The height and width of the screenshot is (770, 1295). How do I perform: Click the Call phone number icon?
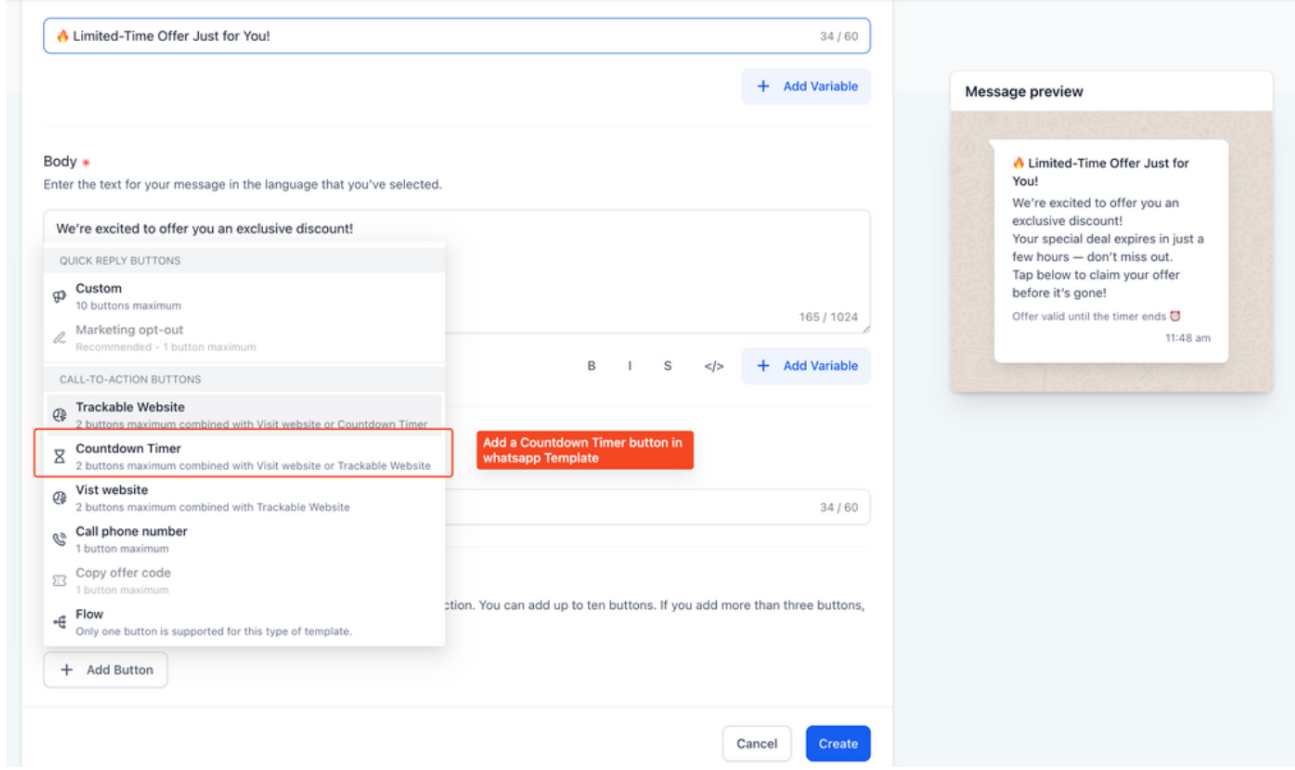pos(59,539)
